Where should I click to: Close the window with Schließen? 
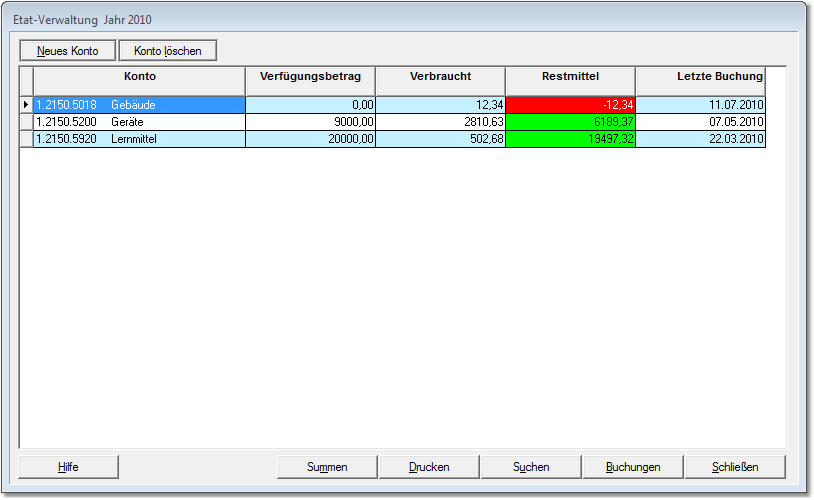click(735, 466)
